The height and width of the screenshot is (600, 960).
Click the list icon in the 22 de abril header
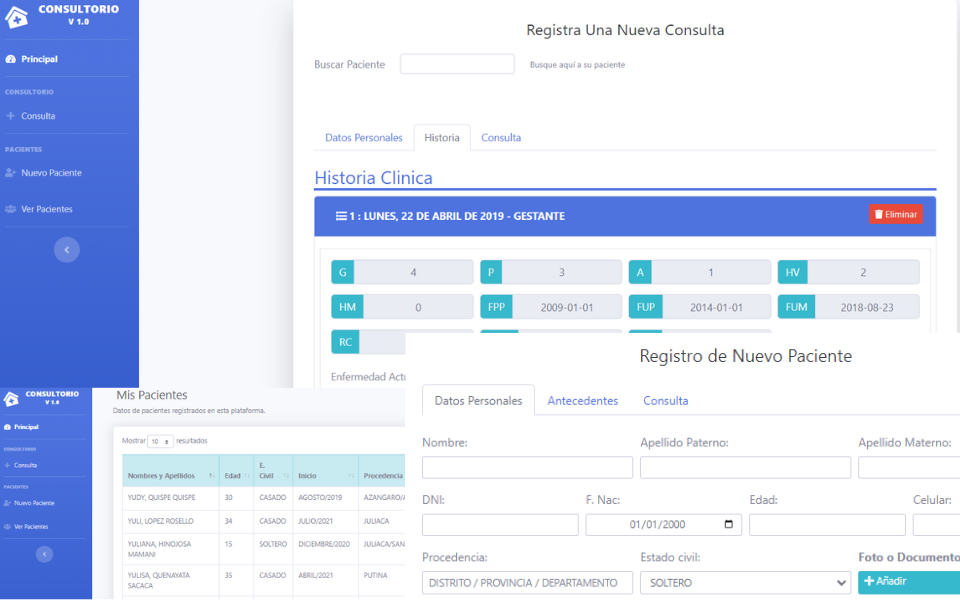(x=341, y=216)
